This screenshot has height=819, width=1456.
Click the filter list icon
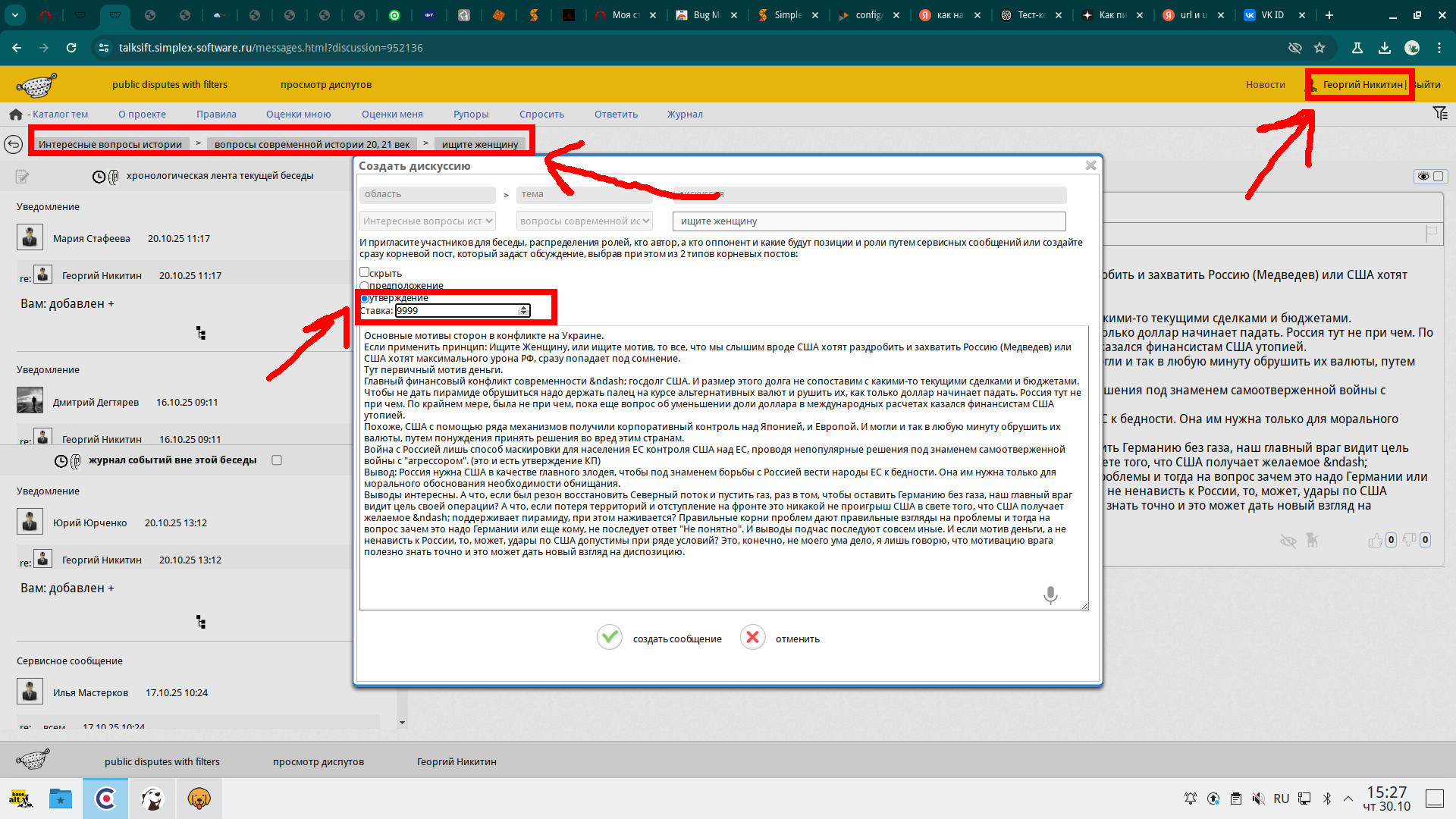[x=1439, y=114]
